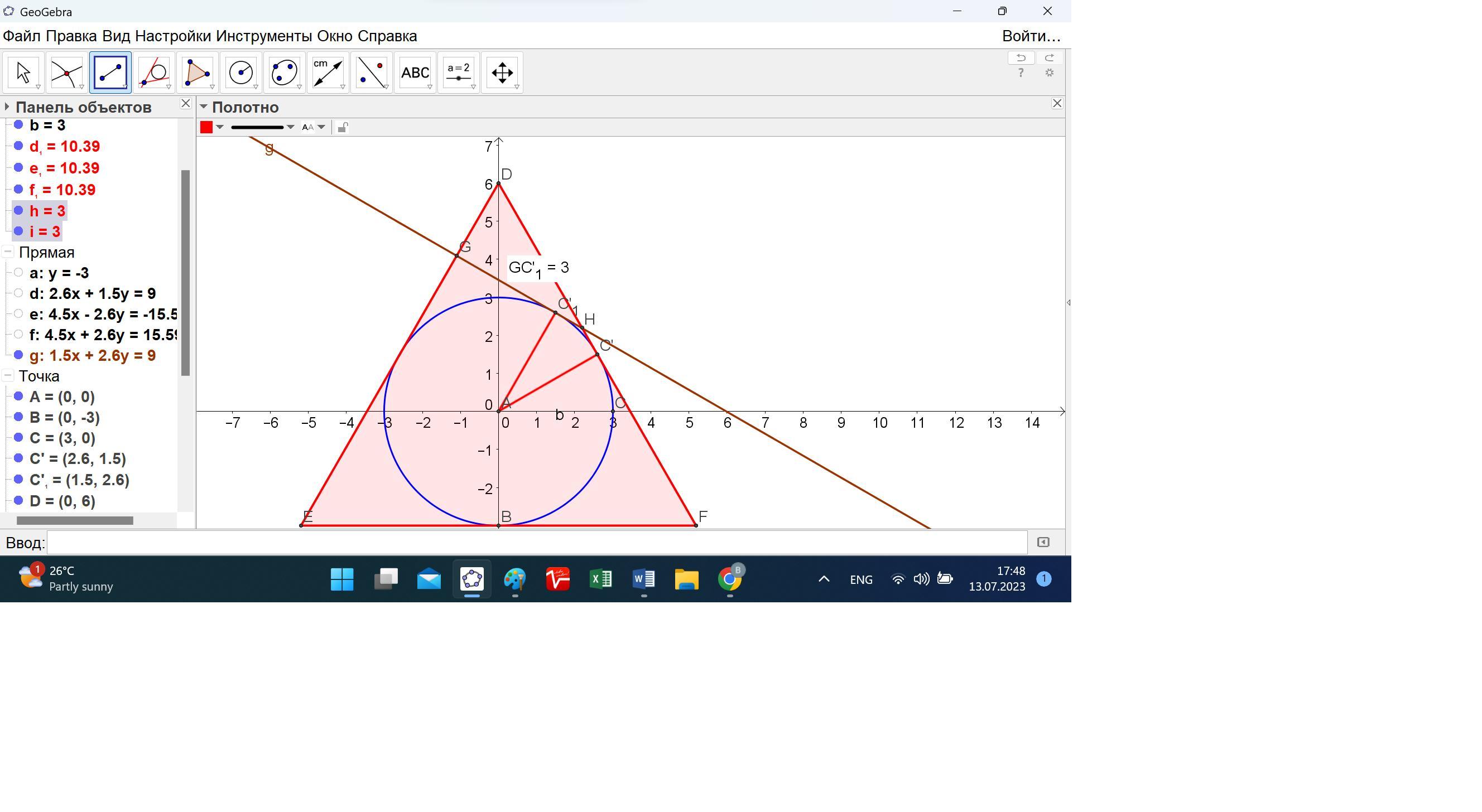Toggle visibility of h = 3
The width and height of the screenshot is (1482, 812).
[x=18, y=210]
